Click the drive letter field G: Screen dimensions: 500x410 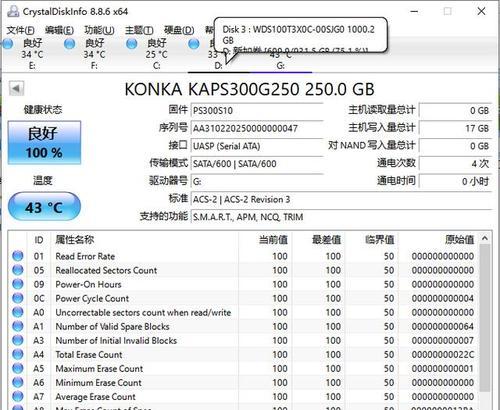(257, 182)
